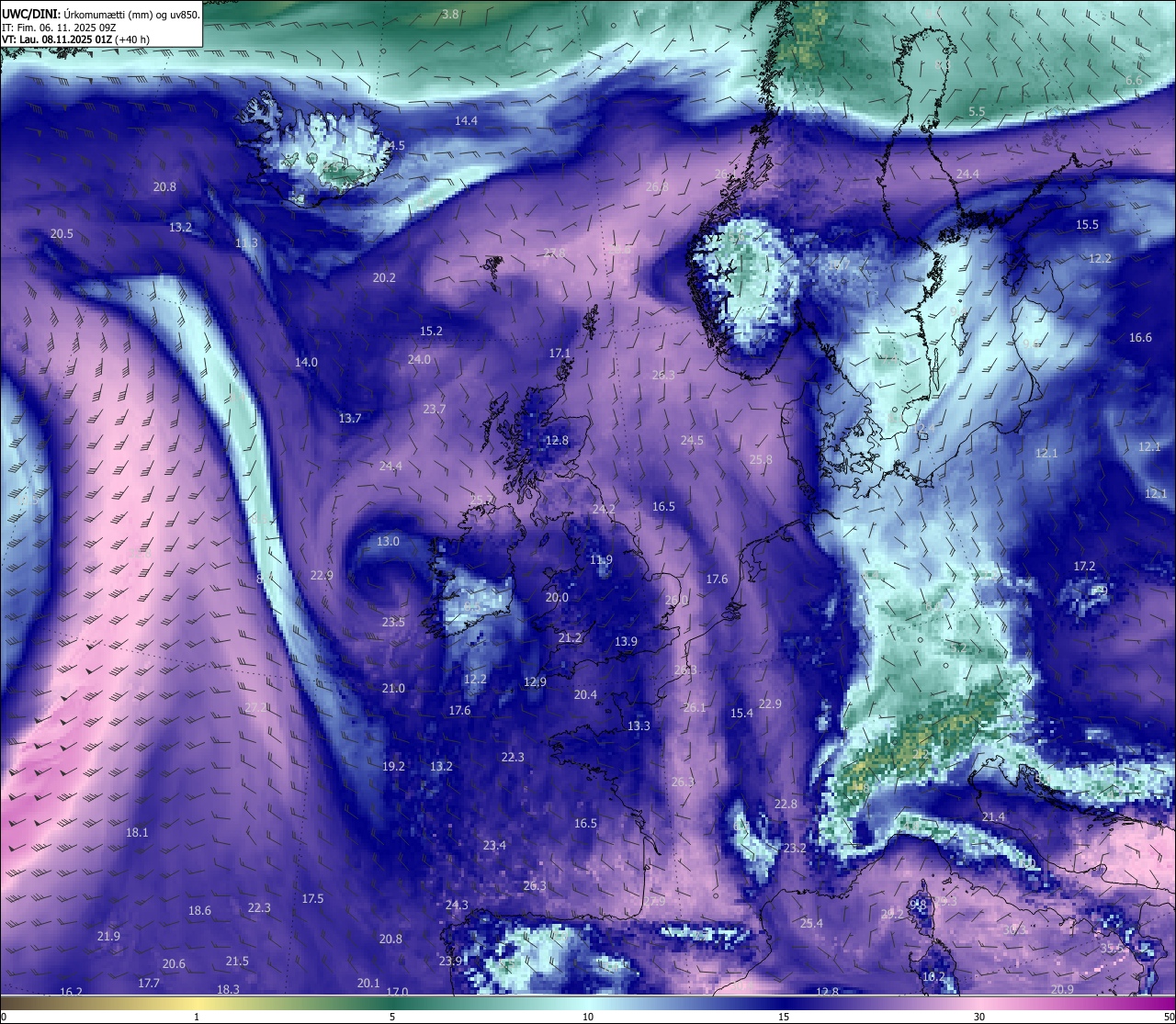
Task: Select the 20.4 value on the map
Action: [585, 695]
